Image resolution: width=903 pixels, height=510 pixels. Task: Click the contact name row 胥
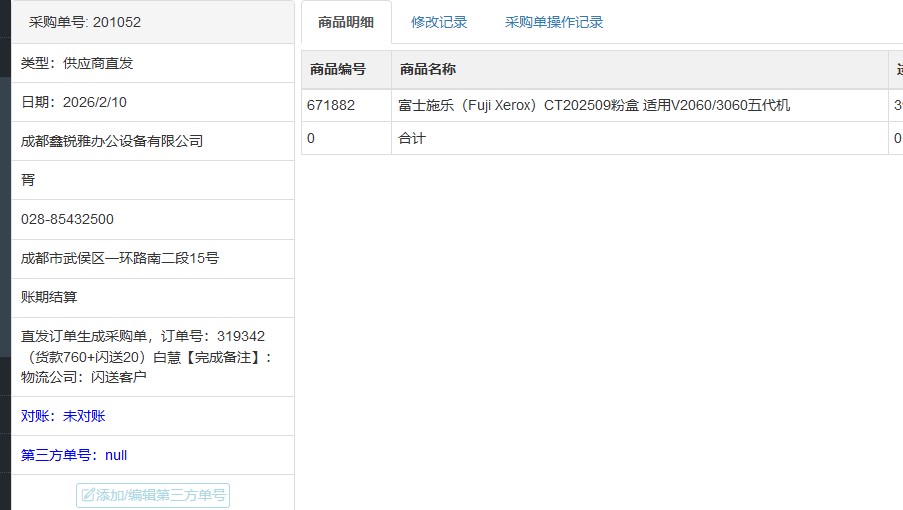point(28,180)
